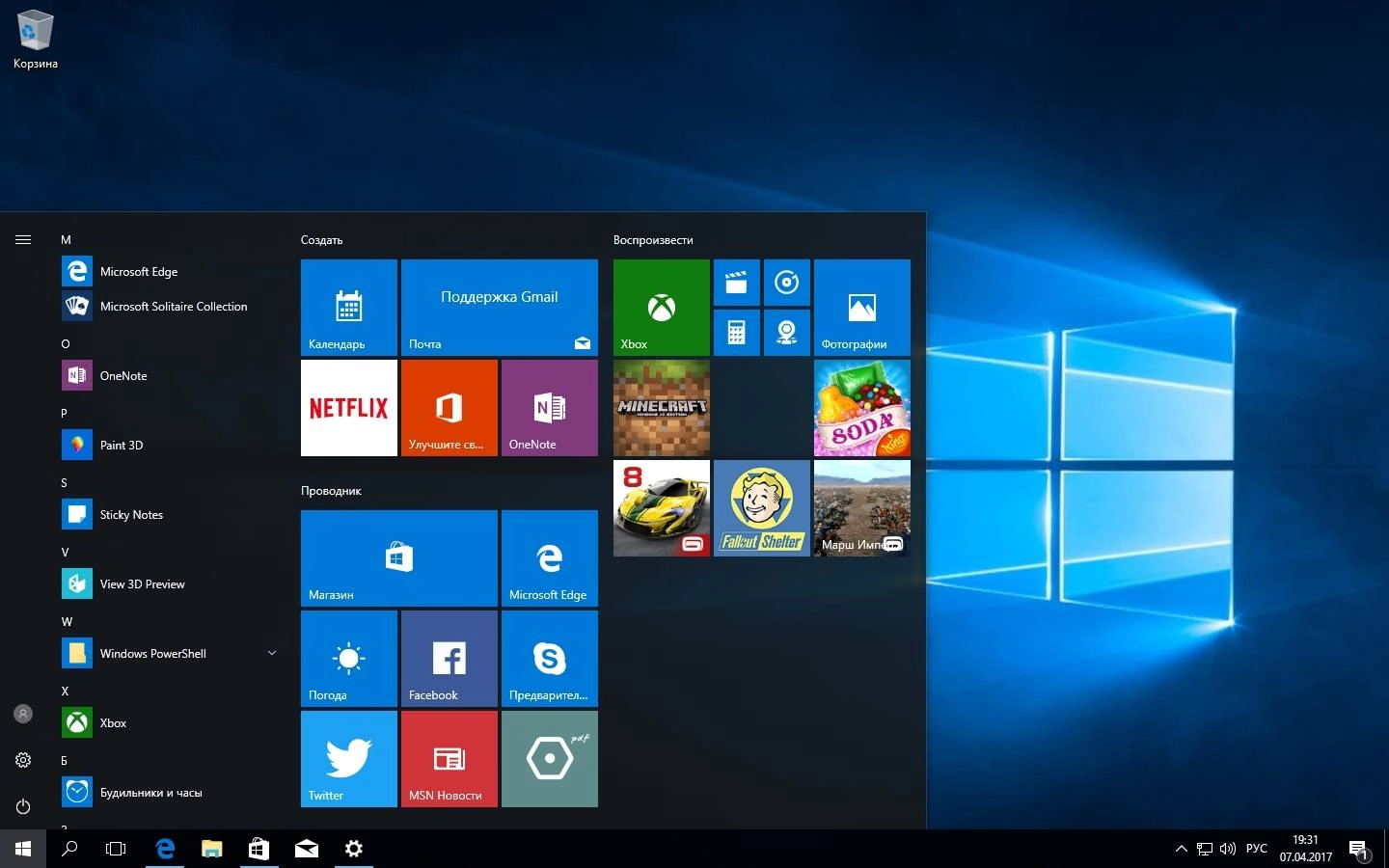The width and height of the screenshot is (1389, 868).
Task: Click the letter P group header
Action: tap(65, 413)
